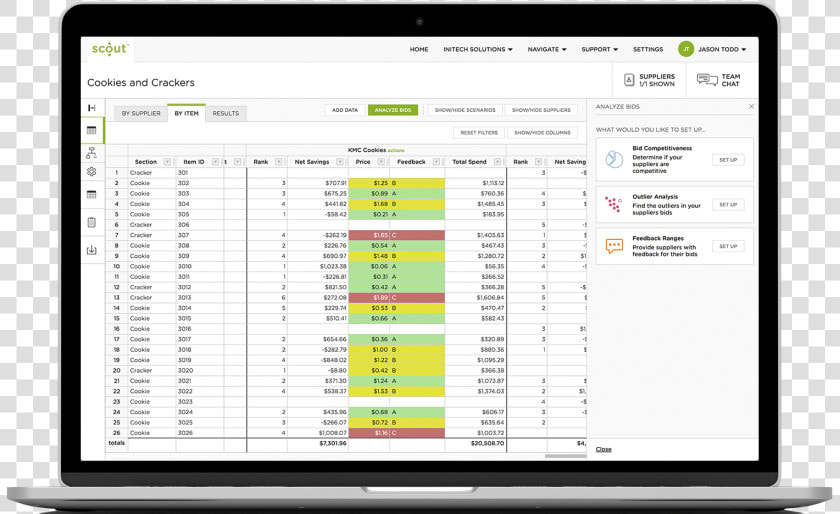Screen dimensions: 840x514
Task: Click the Feedback Ranges speech bubble icon
Action: pos(614,246)
